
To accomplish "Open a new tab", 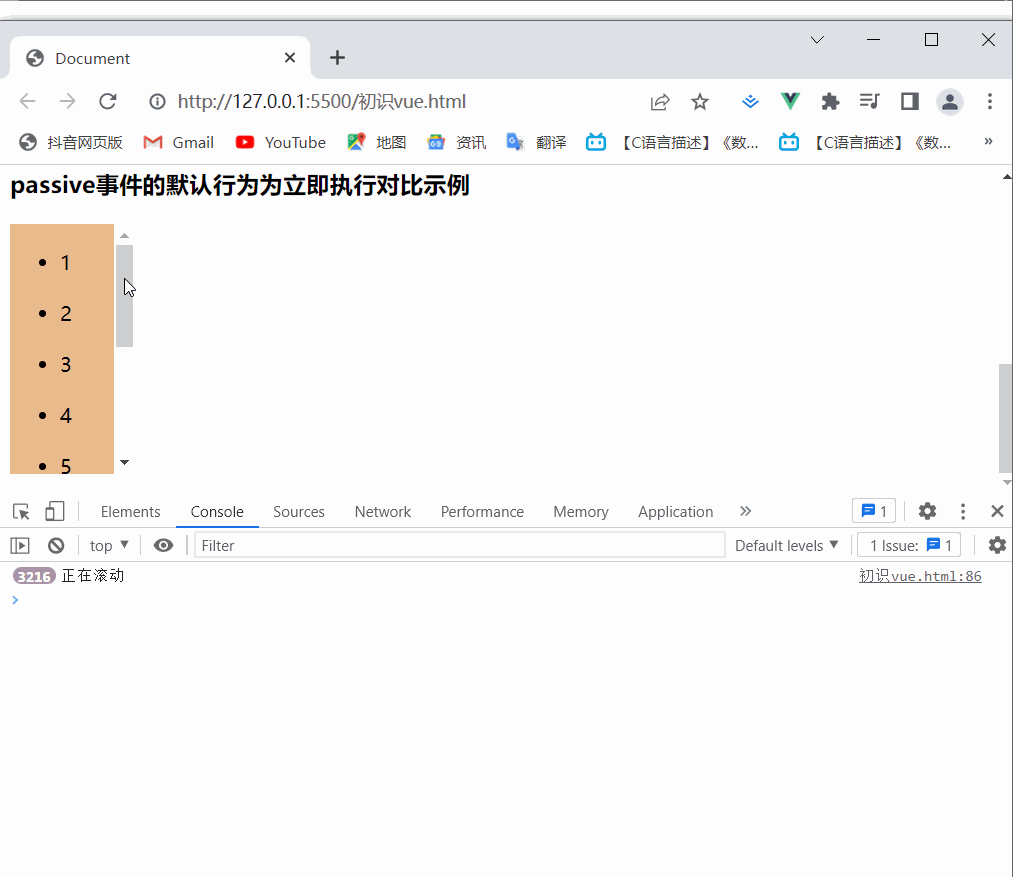I will (x=337, y=58).
